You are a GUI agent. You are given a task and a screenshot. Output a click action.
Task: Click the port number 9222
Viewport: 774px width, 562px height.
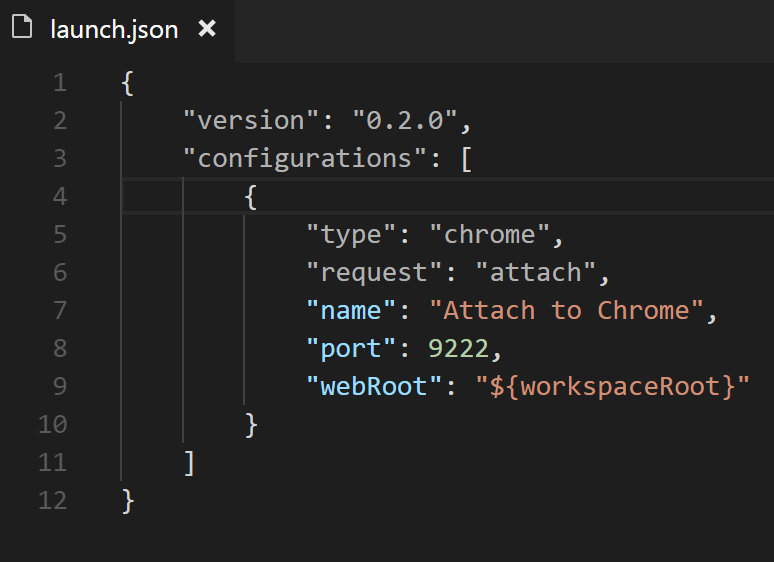coord(459,349)
